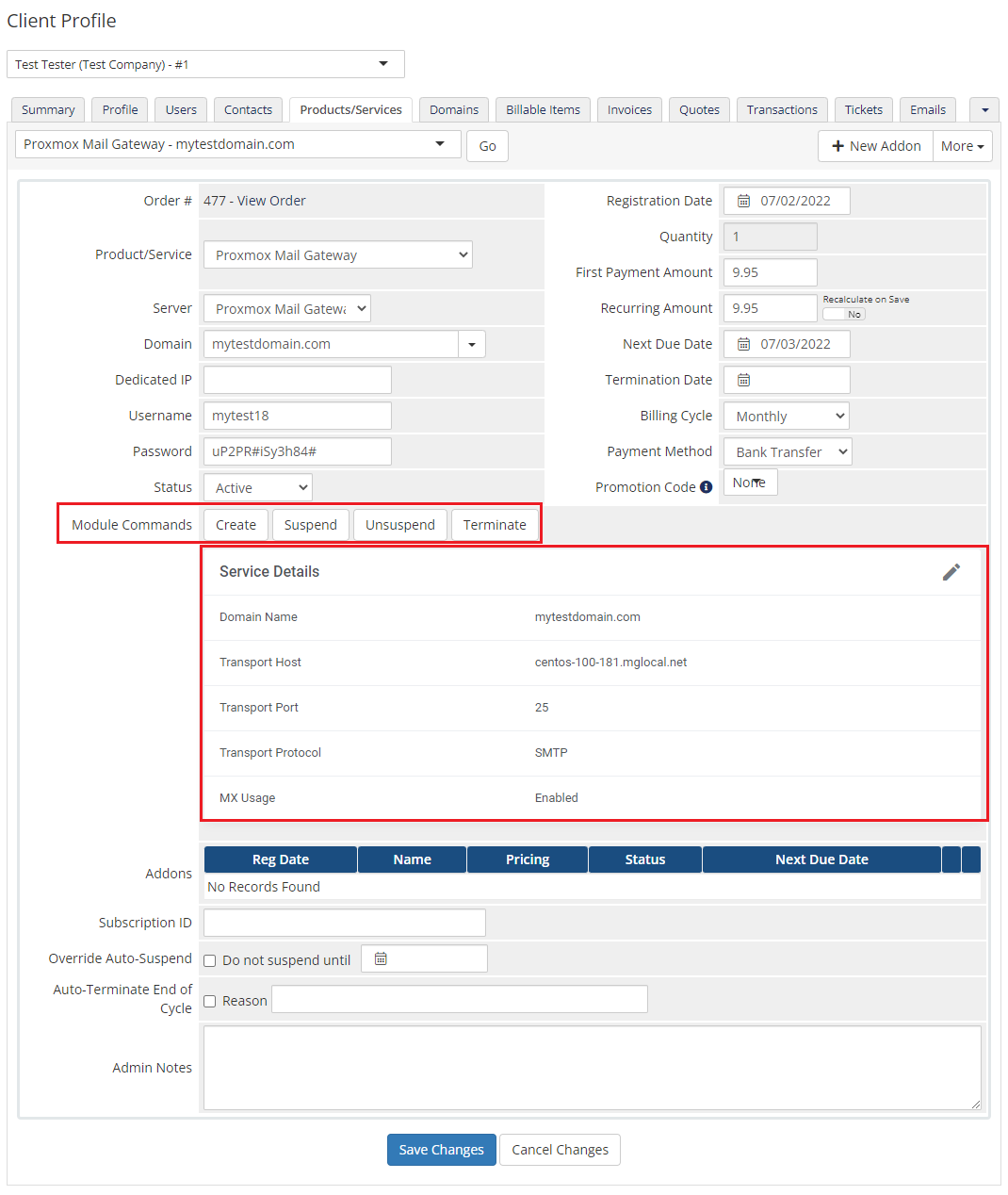Click the First Payment Amount field
1008x1195 pixels.
pyautogui.click(x=771, y=272)
